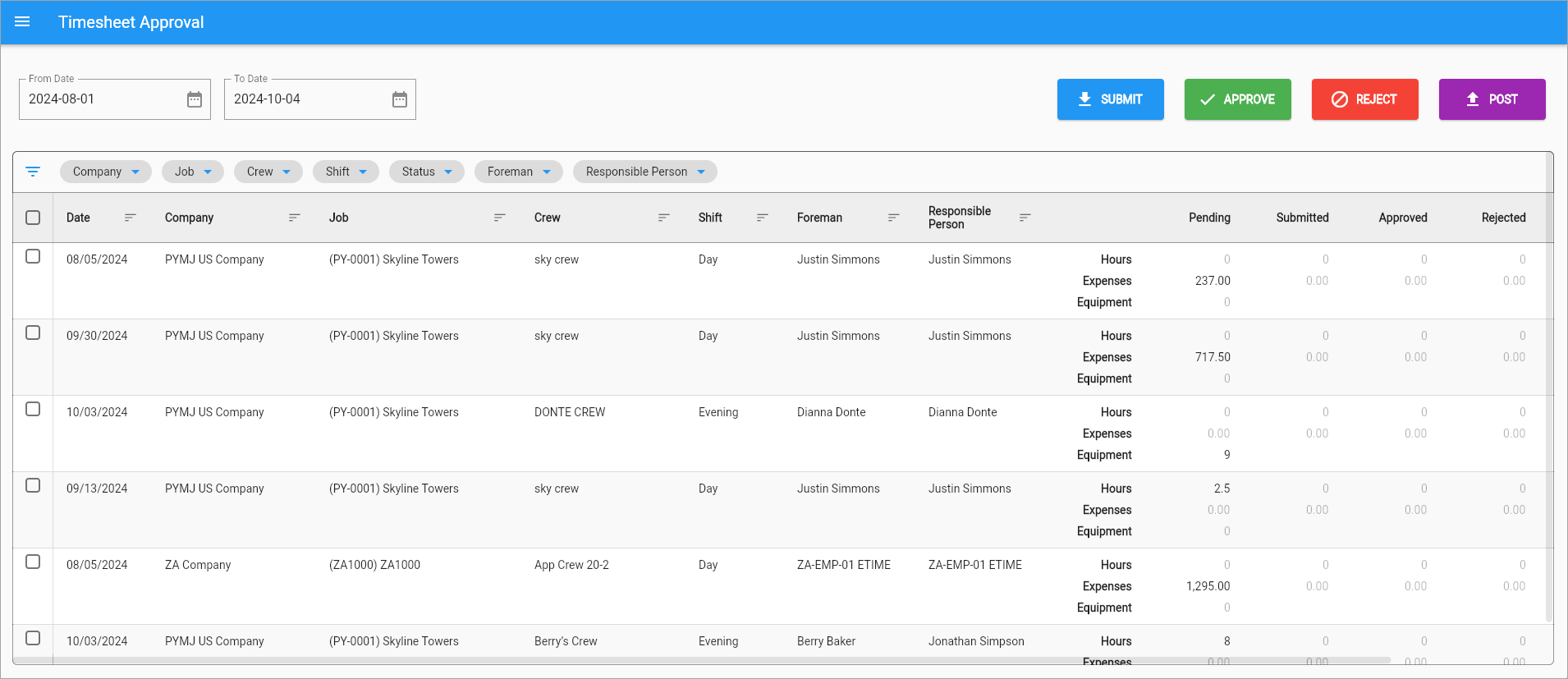Viewport: 1568px width, 679px height.
Task: Open the hamburger navigation menu
Action: click(22, 22)
